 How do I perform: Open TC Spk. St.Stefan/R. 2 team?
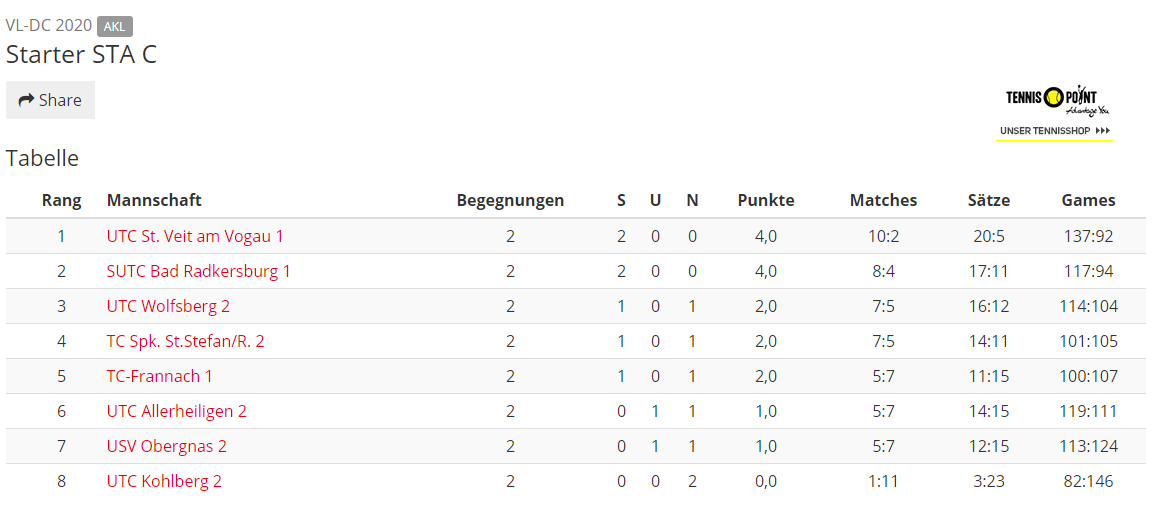point(186,342)
